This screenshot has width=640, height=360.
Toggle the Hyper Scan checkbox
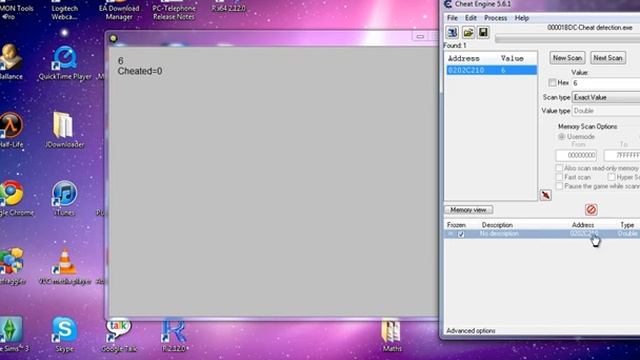(x=611, y=177)
